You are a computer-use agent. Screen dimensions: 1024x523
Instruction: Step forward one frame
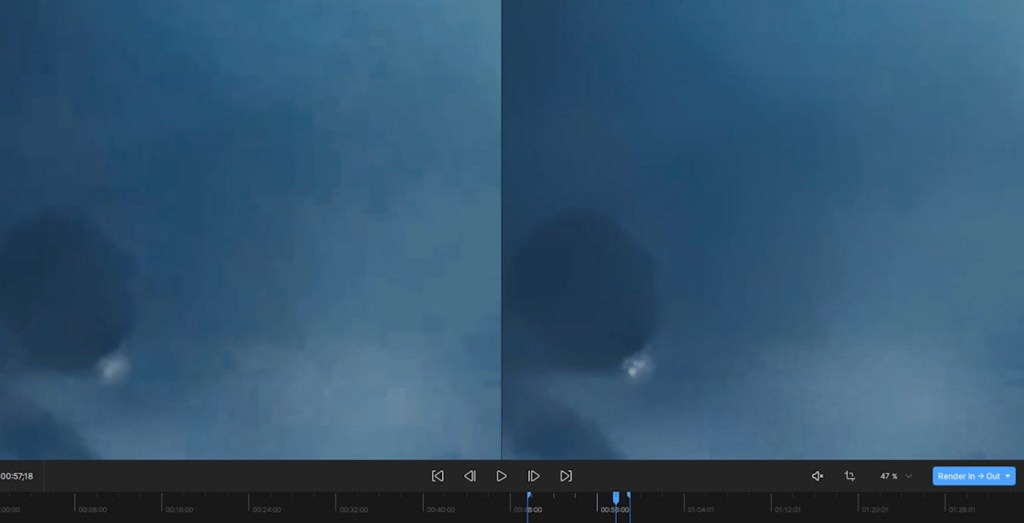tap(533, 476)
